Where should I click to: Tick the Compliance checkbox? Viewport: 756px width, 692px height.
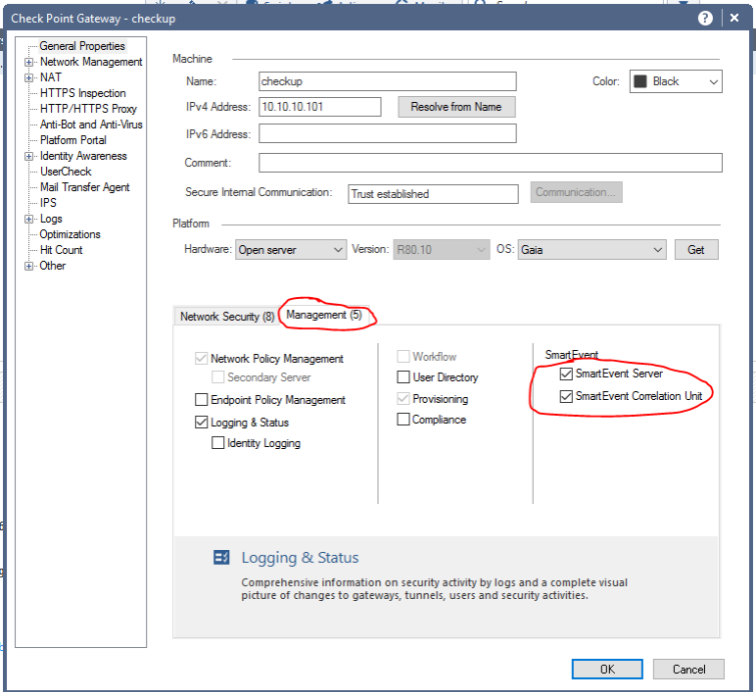pyautogui.click(x=403, y=420)
